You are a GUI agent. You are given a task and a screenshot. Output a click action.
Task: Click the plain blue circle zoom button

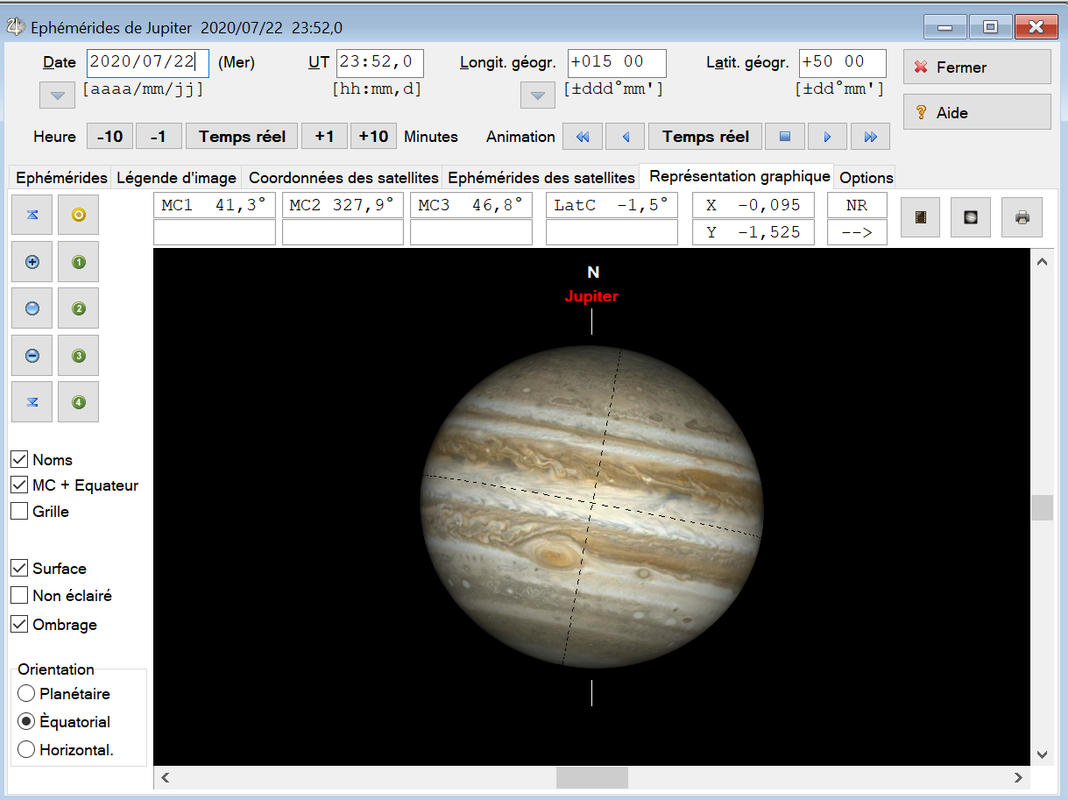[x=32, y=308]
